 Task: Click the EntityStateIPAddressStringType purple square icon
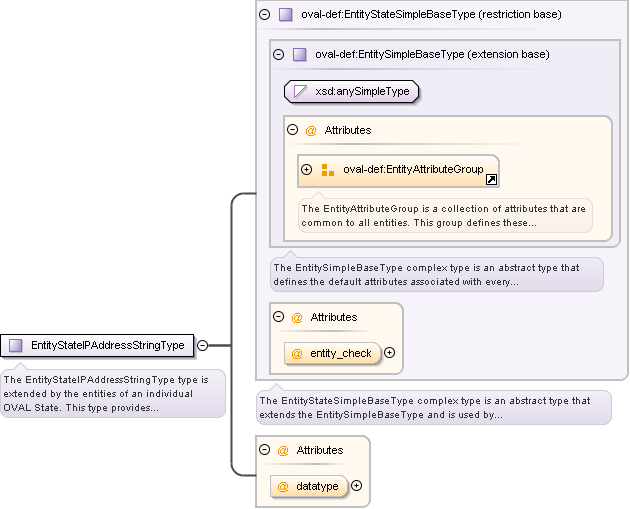coord(16,345)
